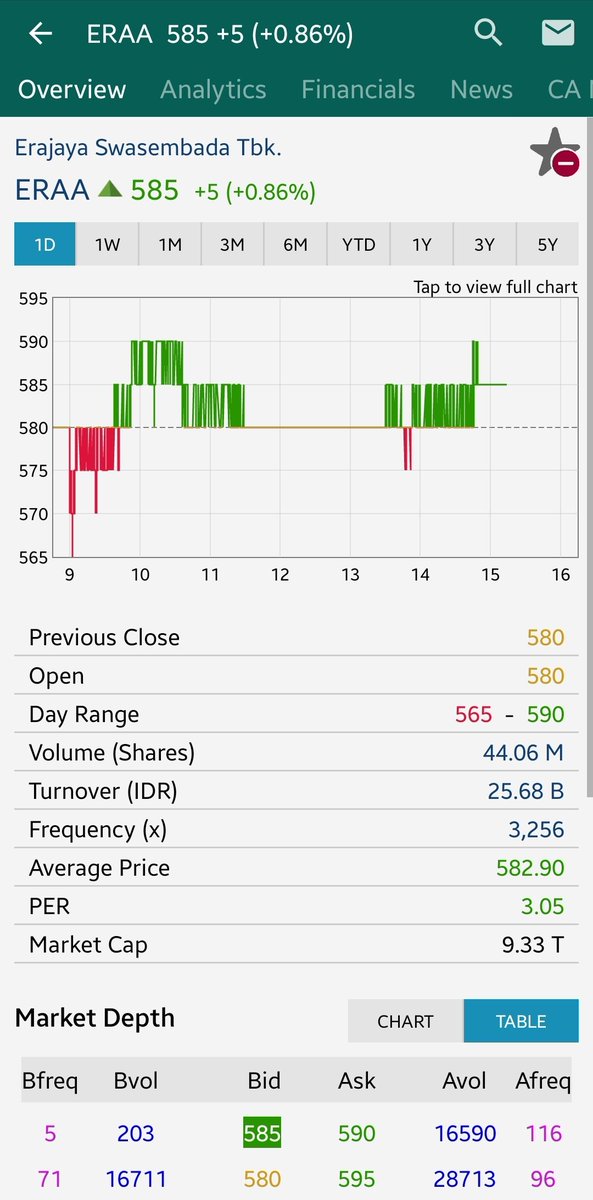Switch to the Overview tab
This screenshot has height=1200, width=593.
click(x=72, y=89)
